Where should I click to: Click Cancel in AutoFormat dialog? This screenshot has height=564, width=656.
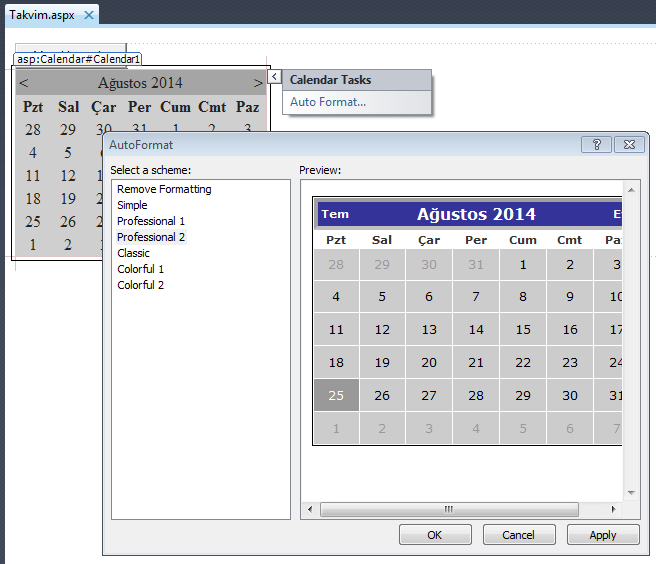coord(519,535)
